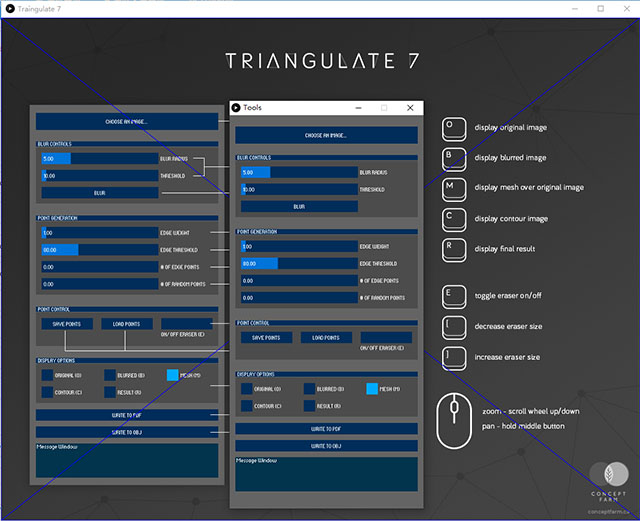Minimize the Tools window
The width and height of the screenshot is (640, 521).
(x=358, y=108)
